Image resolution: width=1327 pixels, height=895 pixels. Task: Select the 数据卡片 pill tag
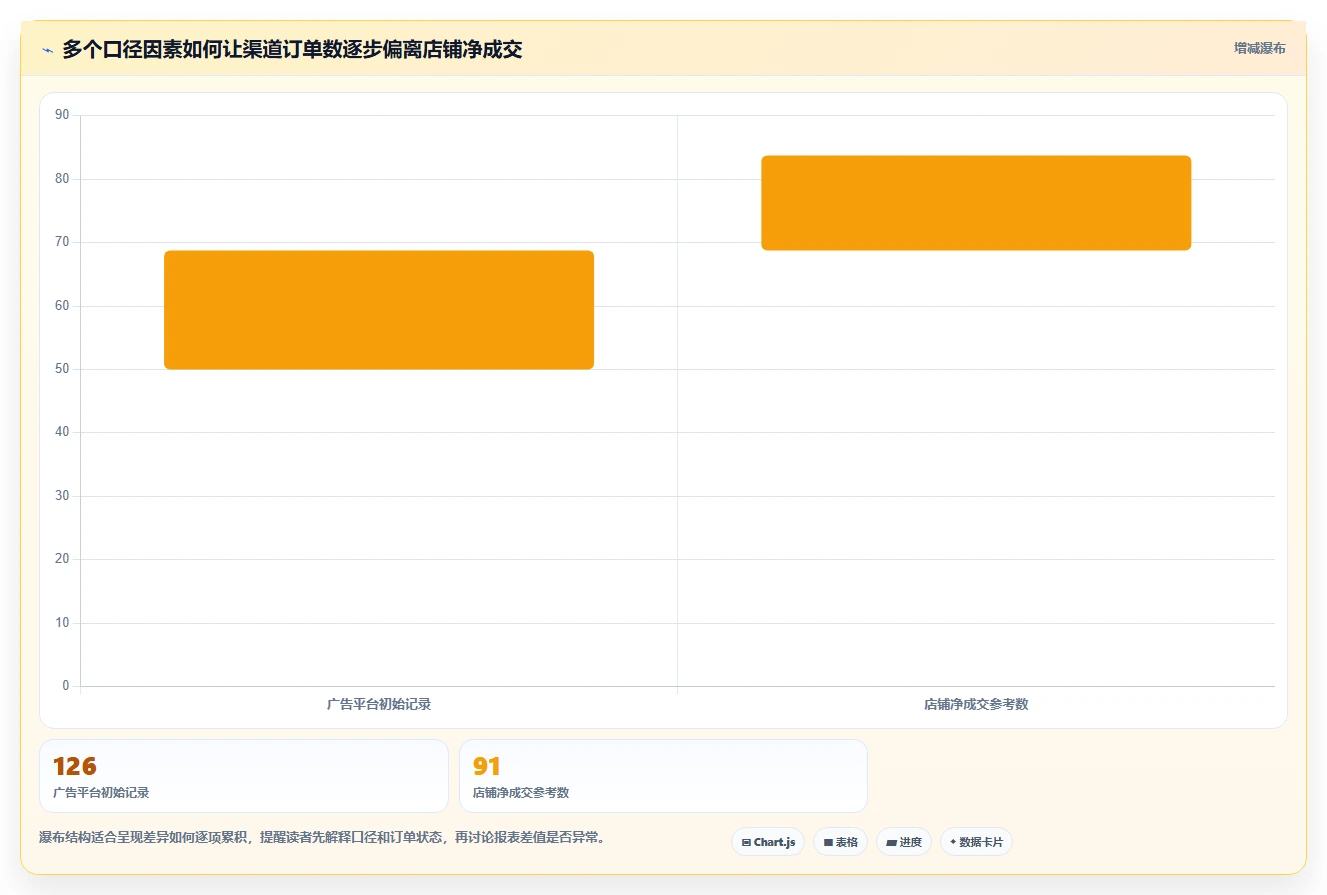click(976, 842)
